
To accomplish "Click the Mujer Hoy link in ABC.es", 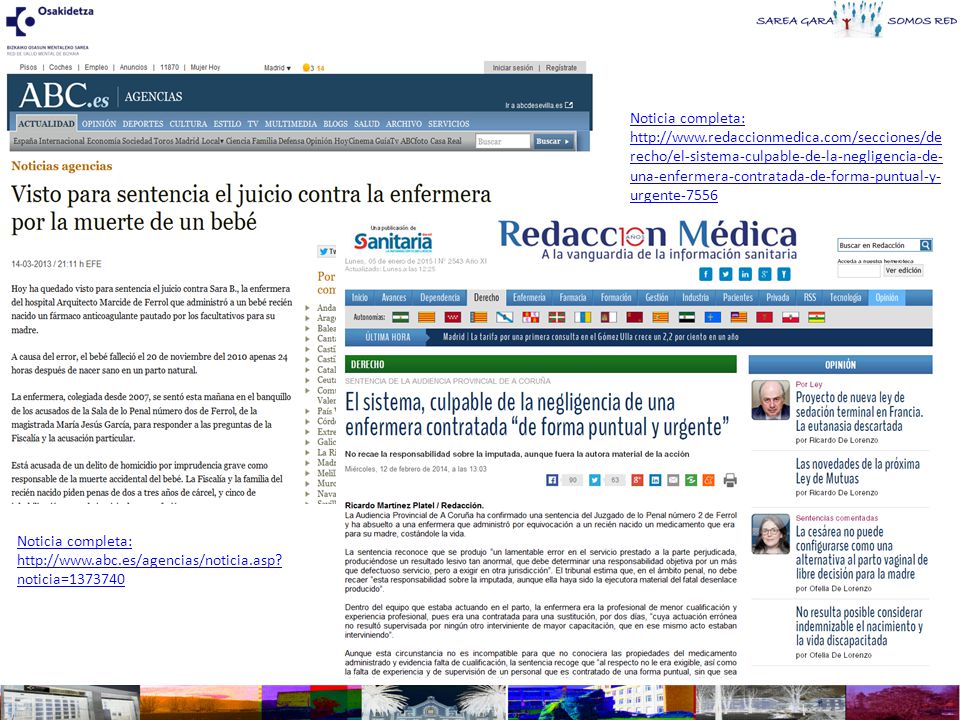I will click(x=205, y=67).
